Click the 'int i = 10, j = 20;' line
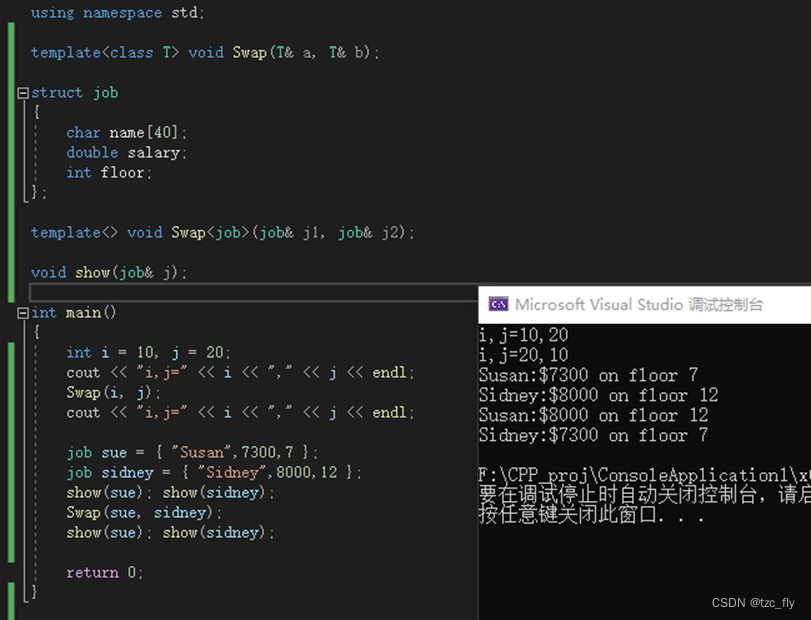The width and height of the screenshot is (811, 620). (x=148, y=353)
